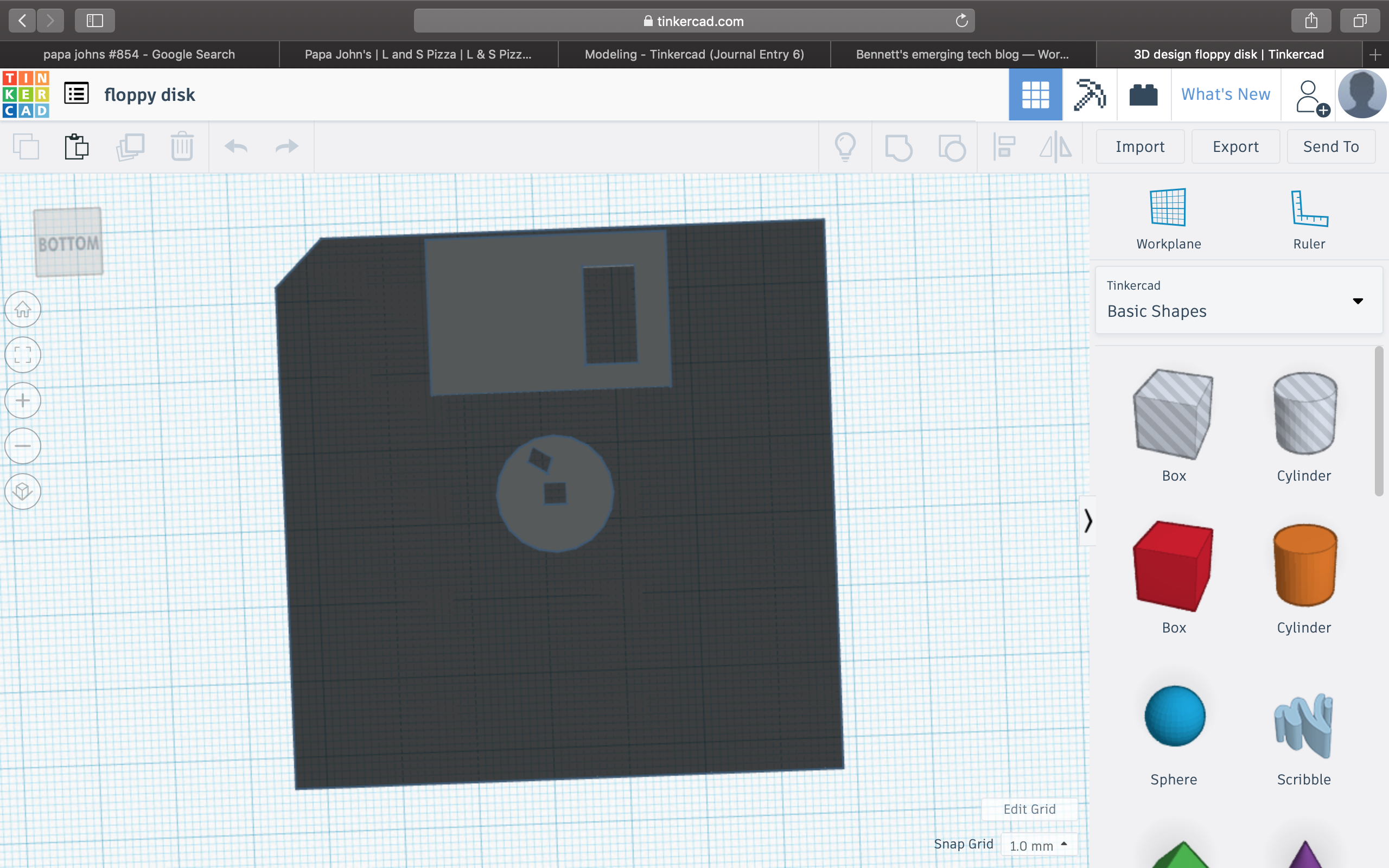Zoom in with the plus icon
This screenshot has width=1389, height=868.
click(23, 400)
